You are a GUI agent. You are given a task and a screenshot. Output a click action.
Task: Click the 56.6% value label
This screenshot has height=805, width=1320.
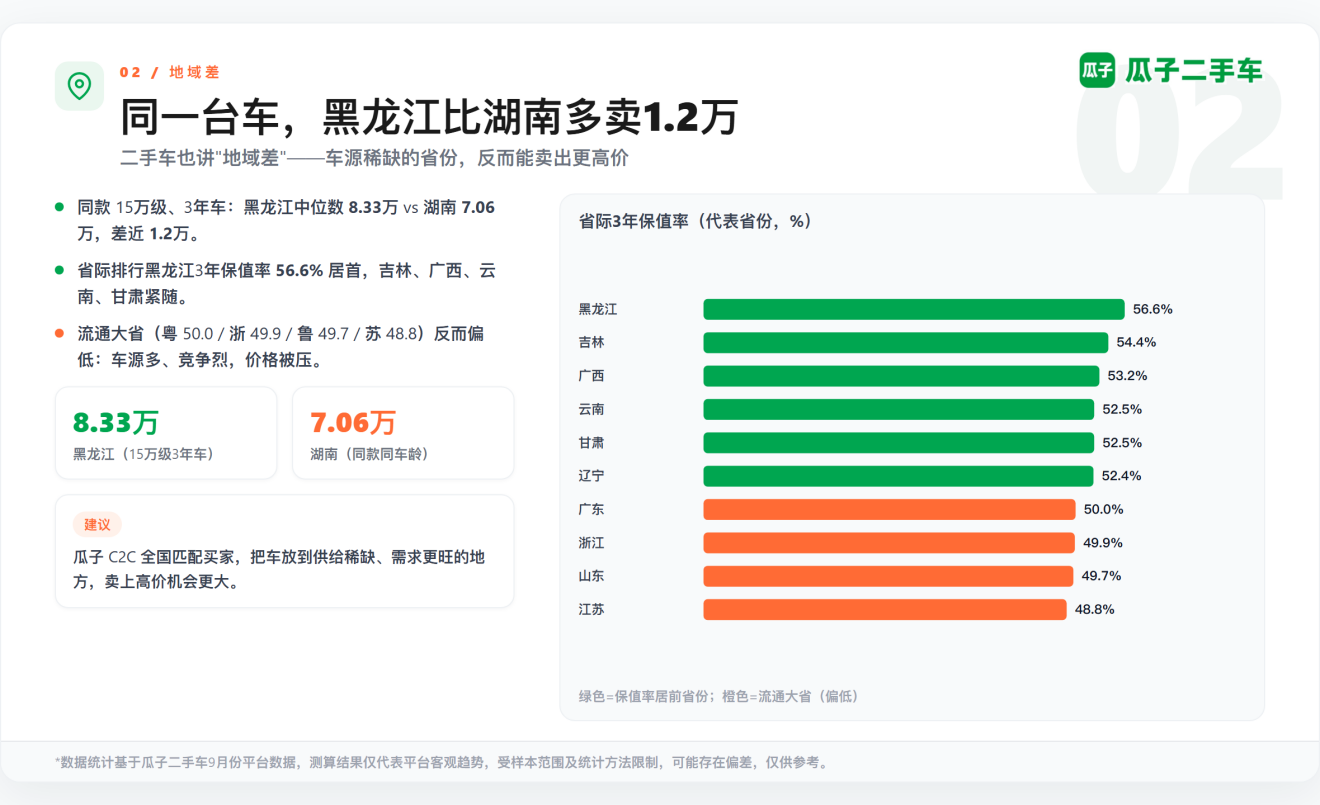1153,309
